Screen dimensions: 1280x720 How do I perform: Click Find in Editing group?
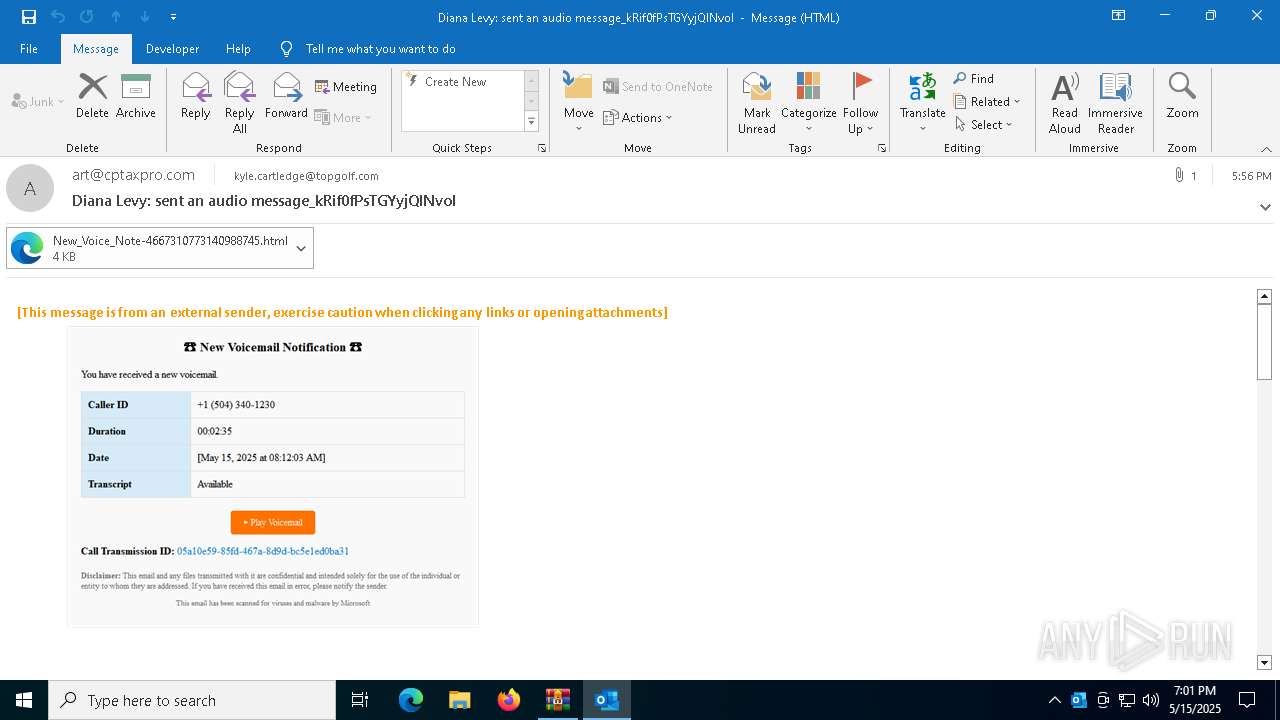click(x=974, y=79)
